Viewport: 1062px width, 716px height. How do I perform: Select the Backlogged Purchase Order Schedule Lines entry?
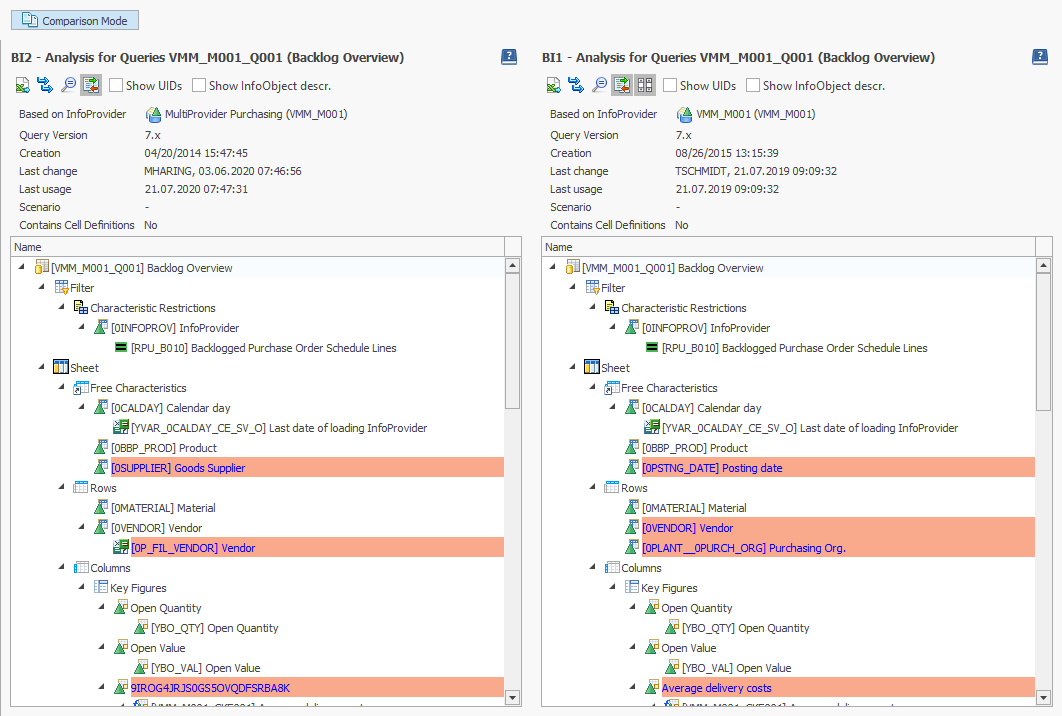point(259,347)
